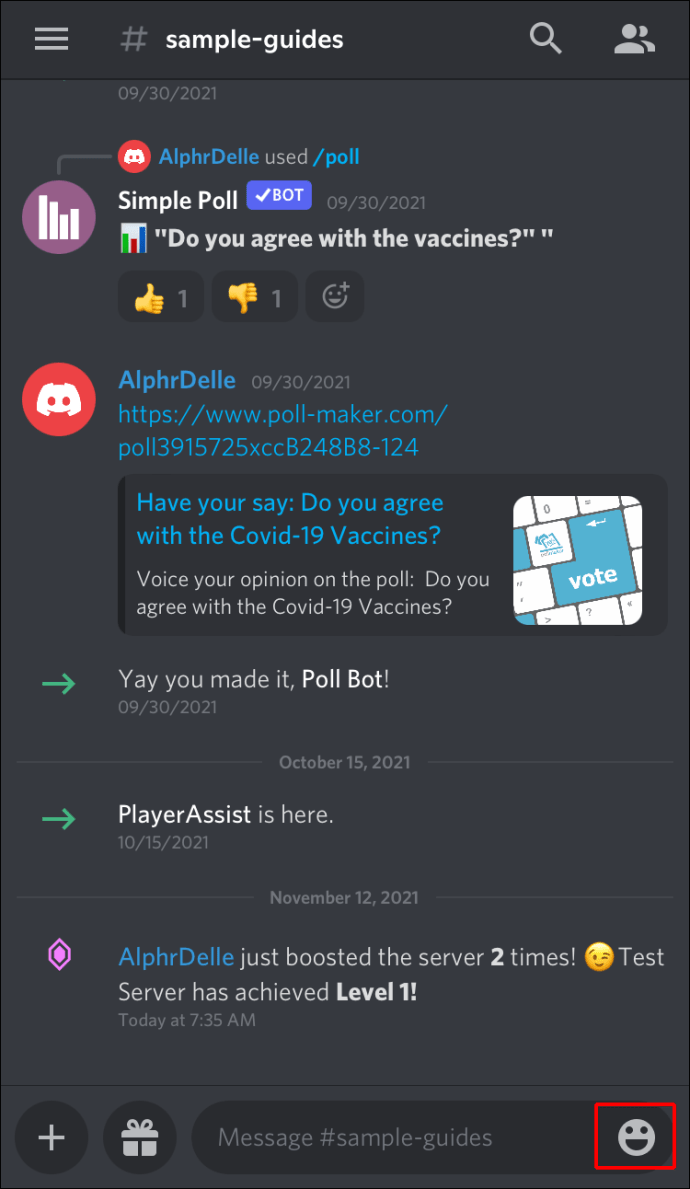Screen dimensions: 690x1189
Task: Open the emoji picker in message bar
Action: click(635, 1137)
